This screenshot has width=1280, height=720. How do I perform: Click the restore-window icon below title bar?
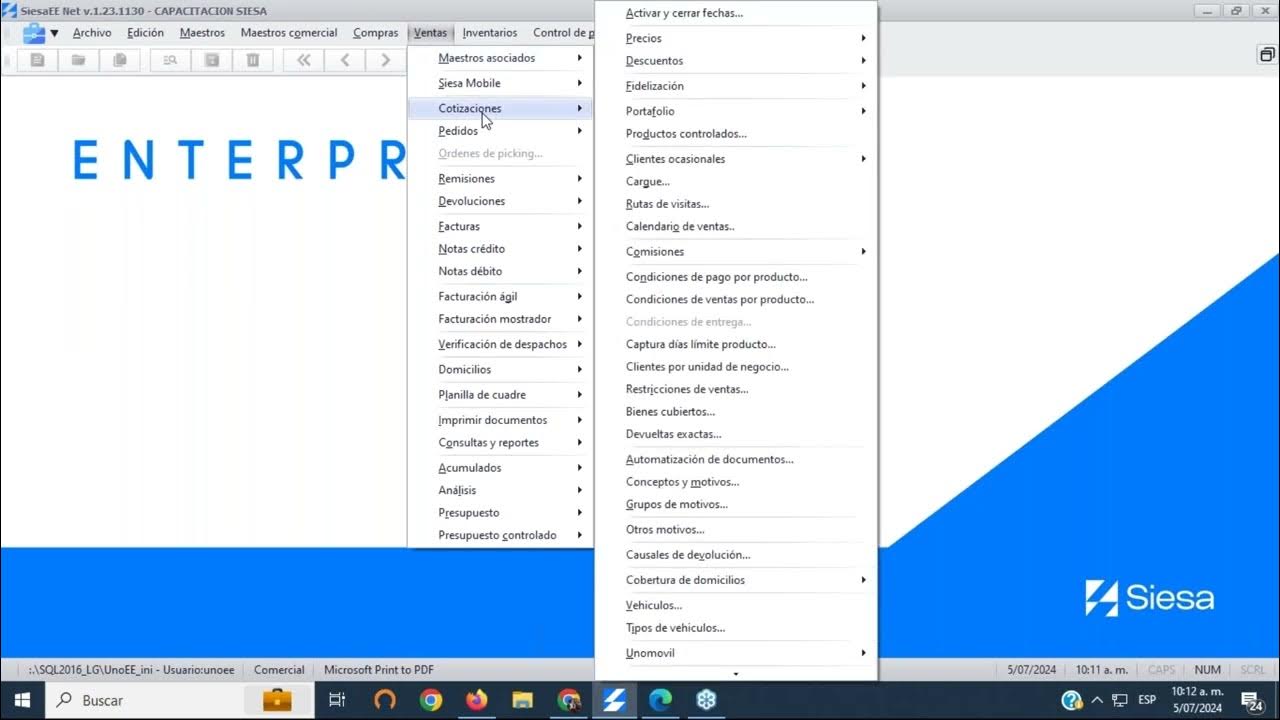coord(1266,55)
